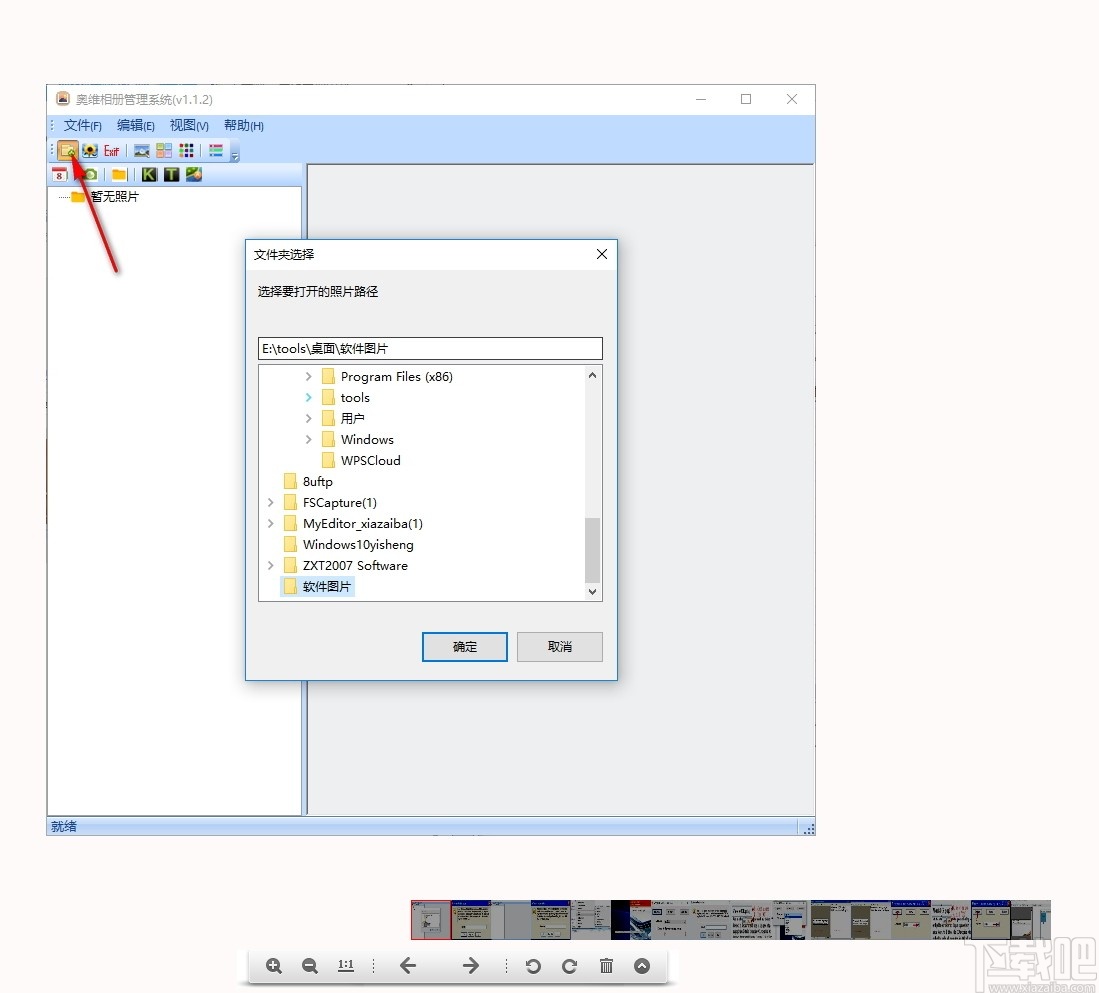Confirm folder selection with 确定
Screen dimensions: 1099x993
(465, 647)
